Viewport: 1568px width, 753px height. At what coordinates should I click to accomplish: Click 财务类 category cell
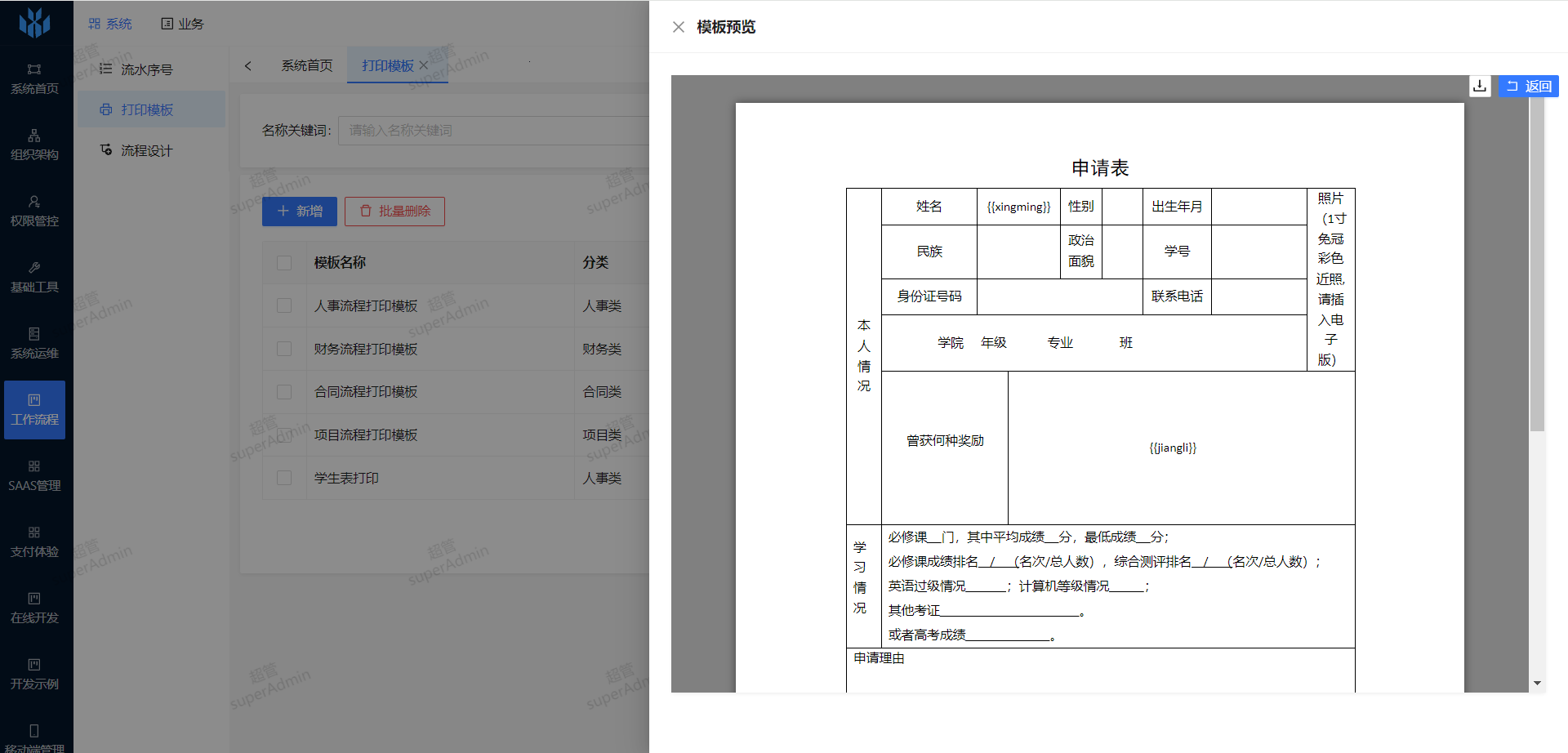[602, 349]
